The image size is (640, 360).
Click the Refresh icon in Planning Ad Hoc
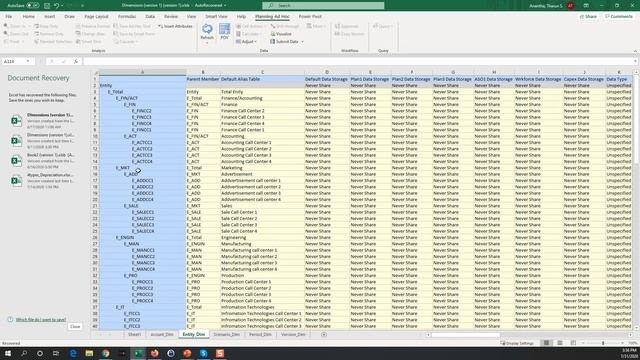[x=207, y=29]
